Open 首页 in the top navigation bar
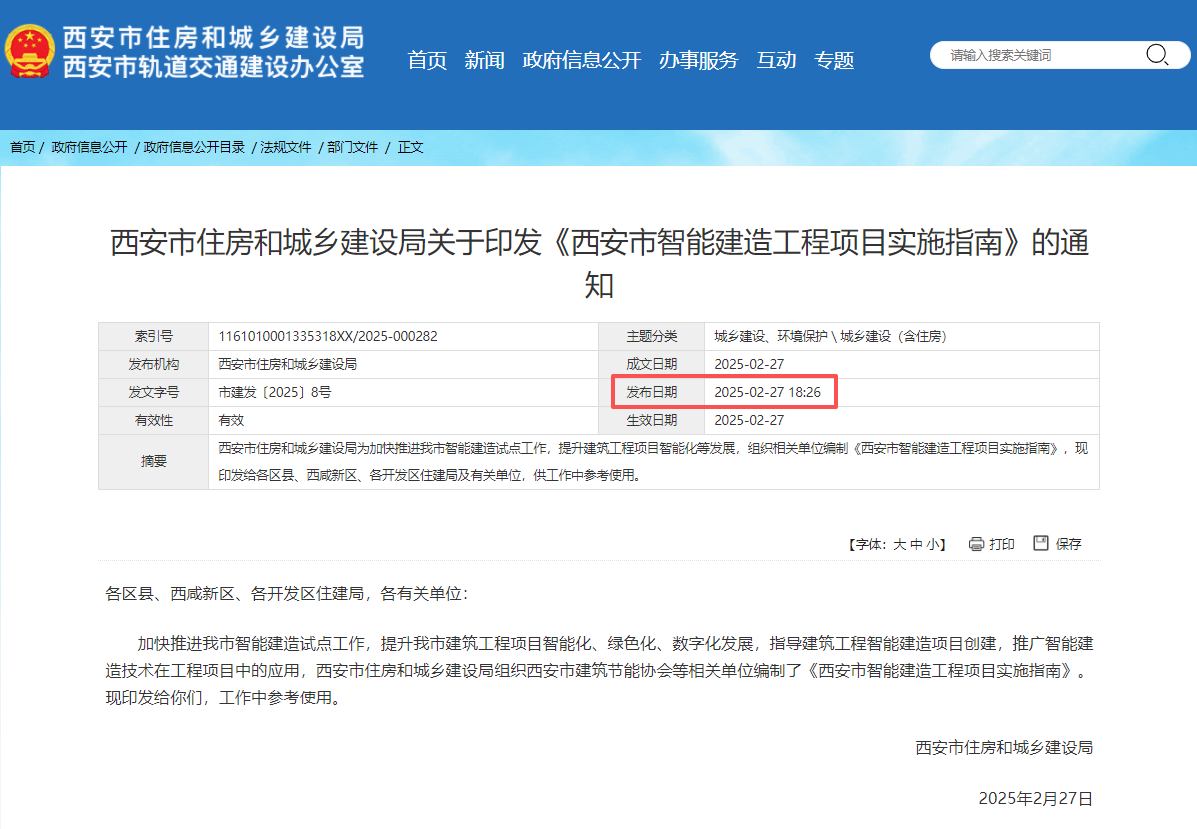 click(x=427, y=60)
